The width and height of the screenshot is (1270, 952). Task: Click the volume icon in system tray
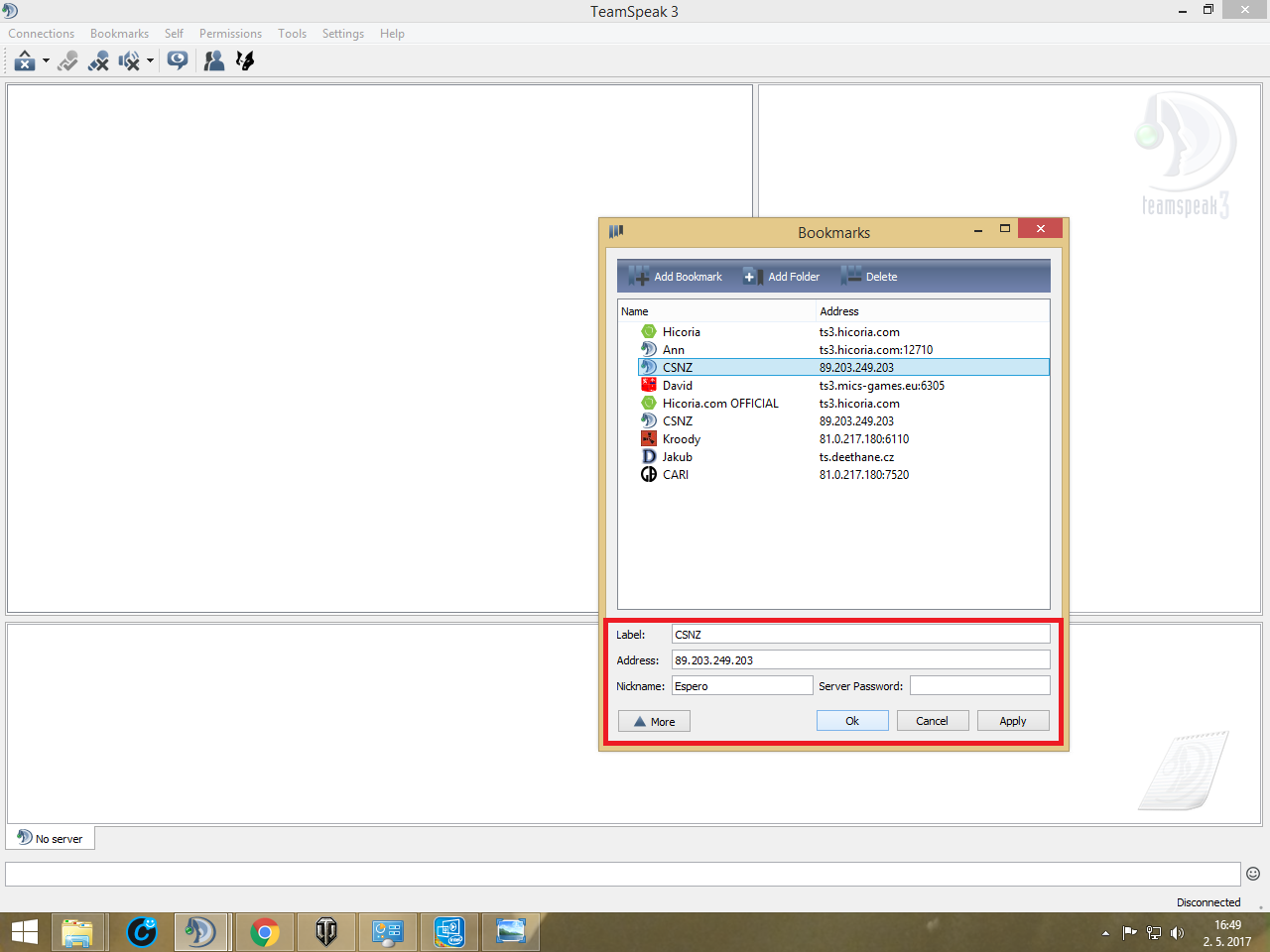coord(1178,932)
